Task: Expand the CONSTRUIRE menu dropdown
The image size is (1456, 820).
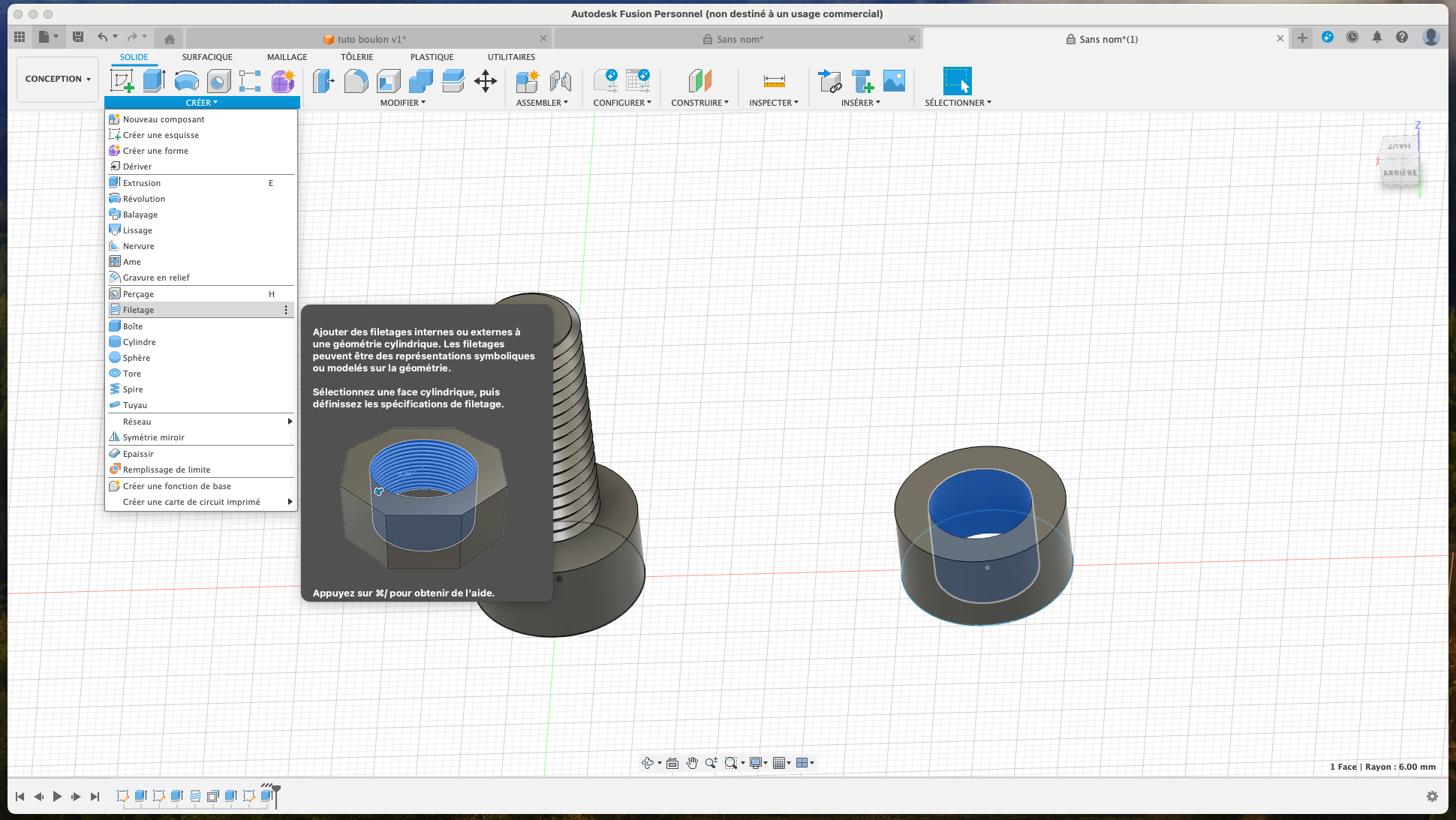Action: pyautogui.click(x=699, y=103)
